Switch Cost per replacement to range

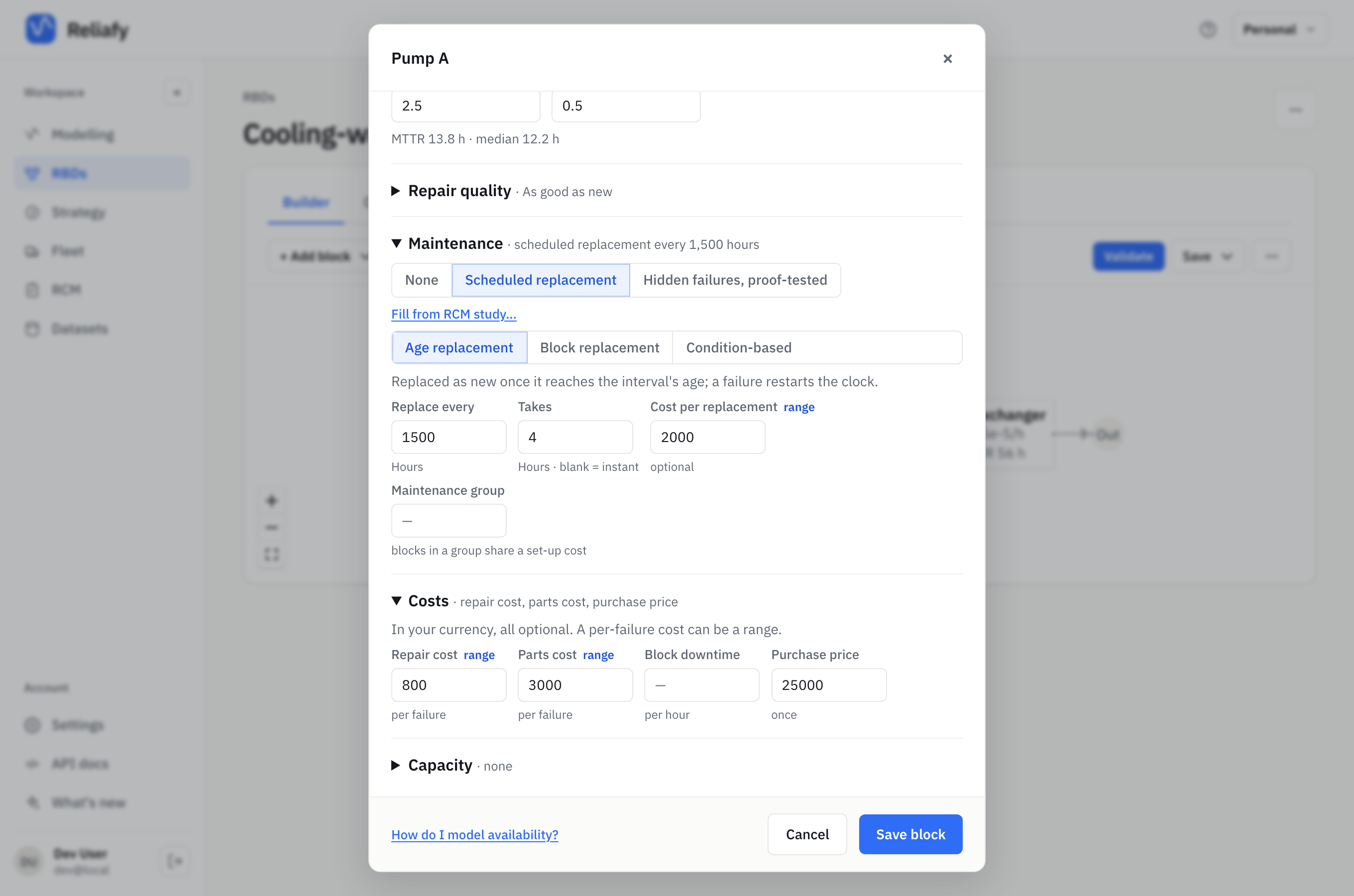point(798,407)
